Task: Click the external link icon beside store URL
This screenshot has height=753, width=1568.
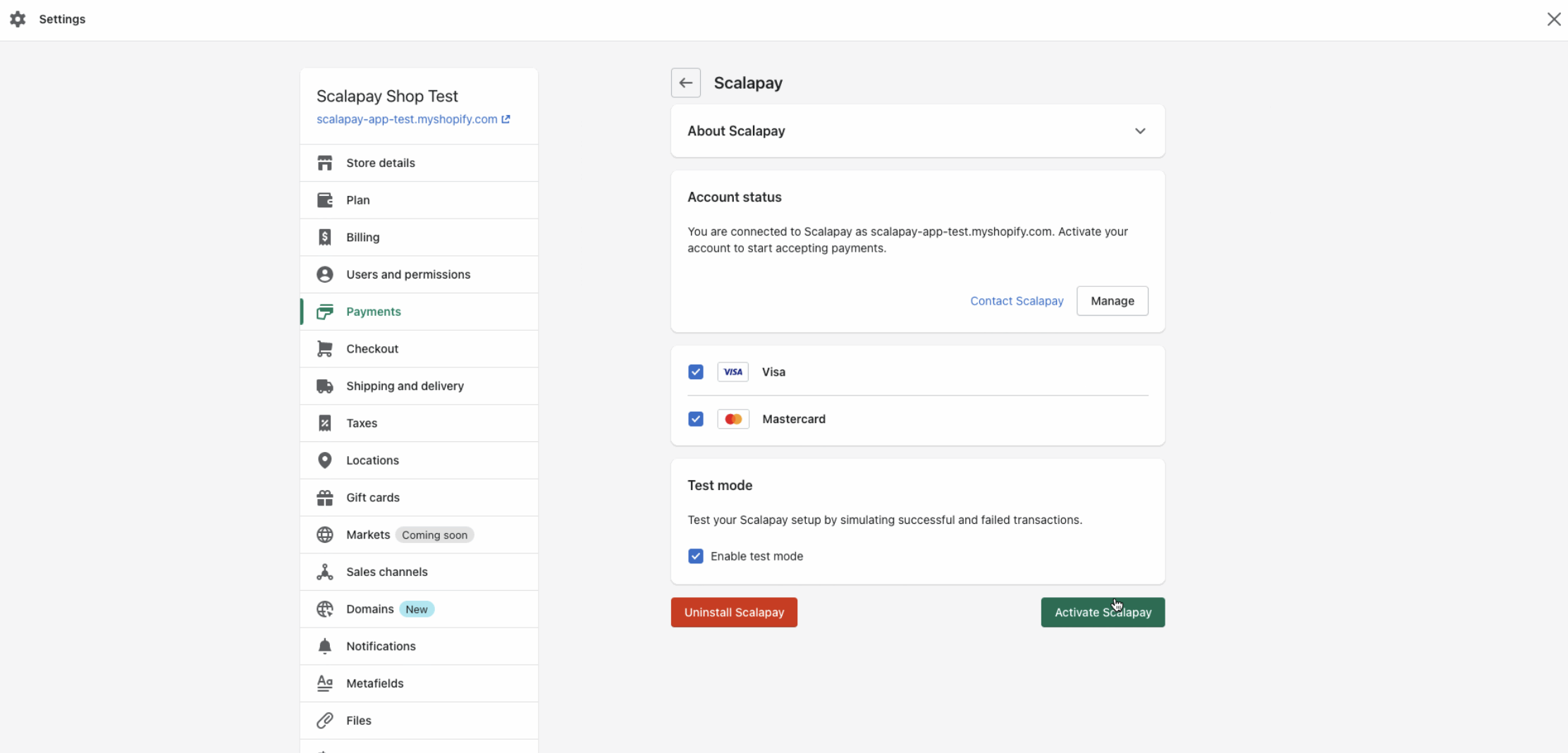Action: tap(506, 119)
